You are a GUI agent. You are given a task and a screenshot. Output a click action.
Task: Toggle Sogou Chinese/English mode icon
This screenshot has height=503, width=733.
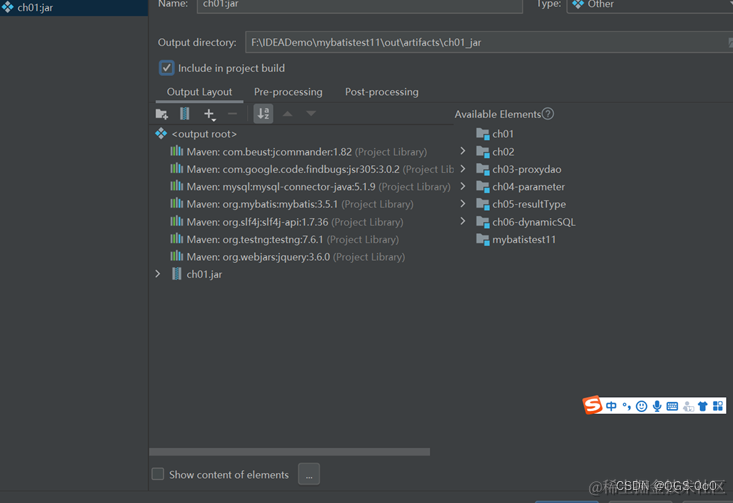coord(611,406)
